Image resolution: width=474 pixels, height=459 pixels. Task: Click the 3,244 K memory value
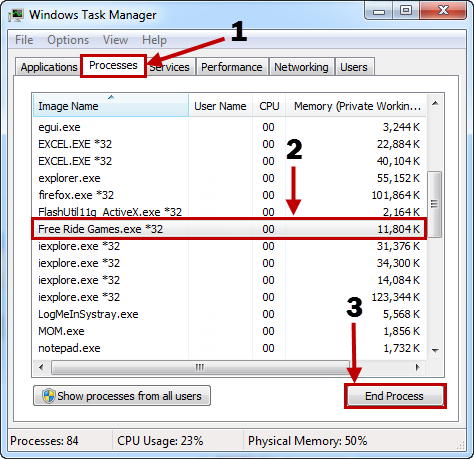pyautogui.click(x=401, y=127)
